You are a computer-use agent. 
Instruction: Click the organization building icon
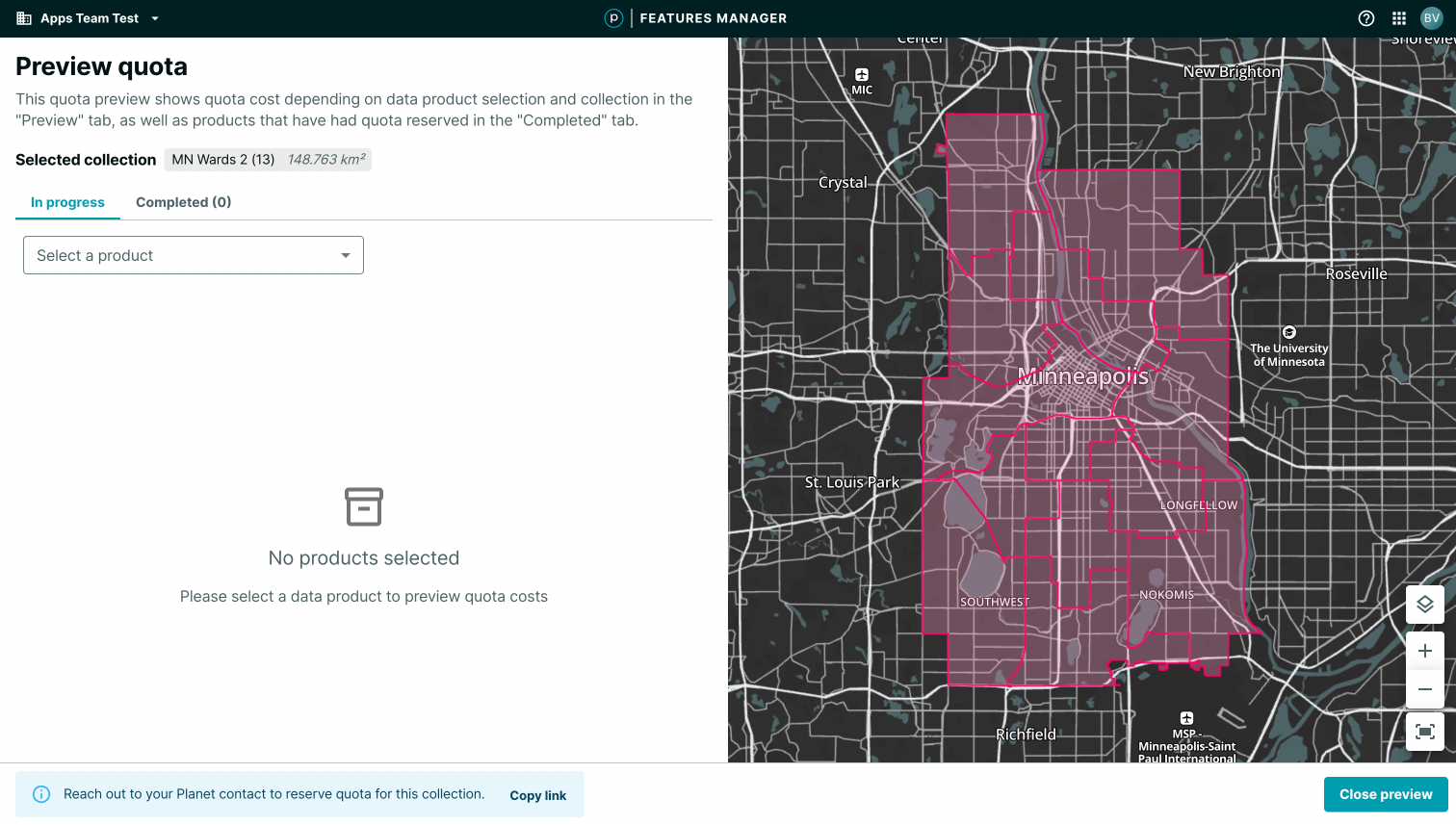(x=24, y=18)
